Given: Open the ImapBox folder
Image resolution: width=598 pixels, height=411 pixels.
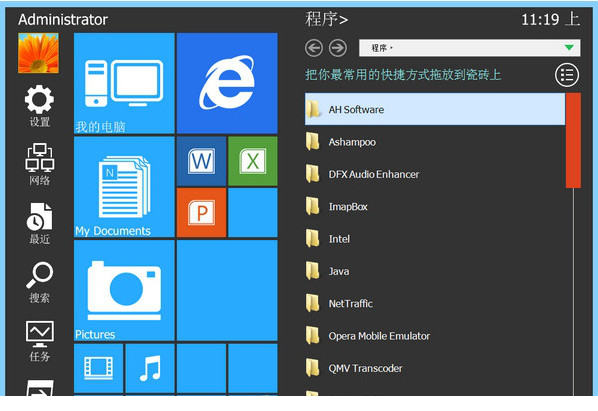Looking at the screenshot, I should [x=435, y=207].
